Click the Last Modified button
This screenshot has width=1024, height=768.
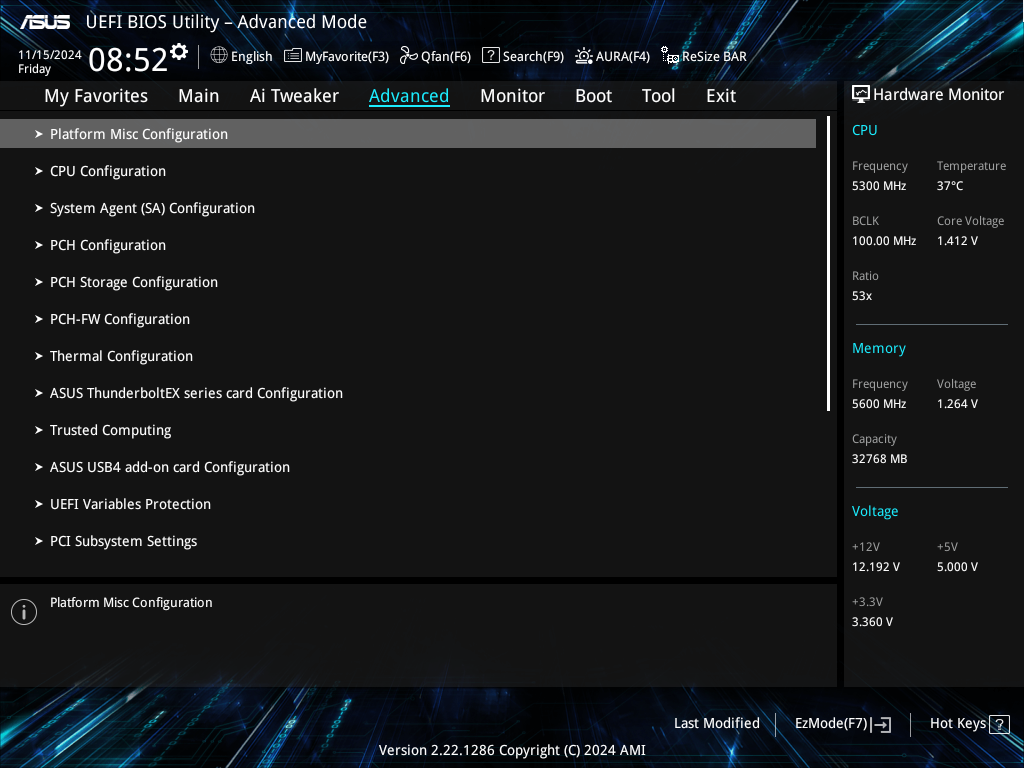click(716, 724)
